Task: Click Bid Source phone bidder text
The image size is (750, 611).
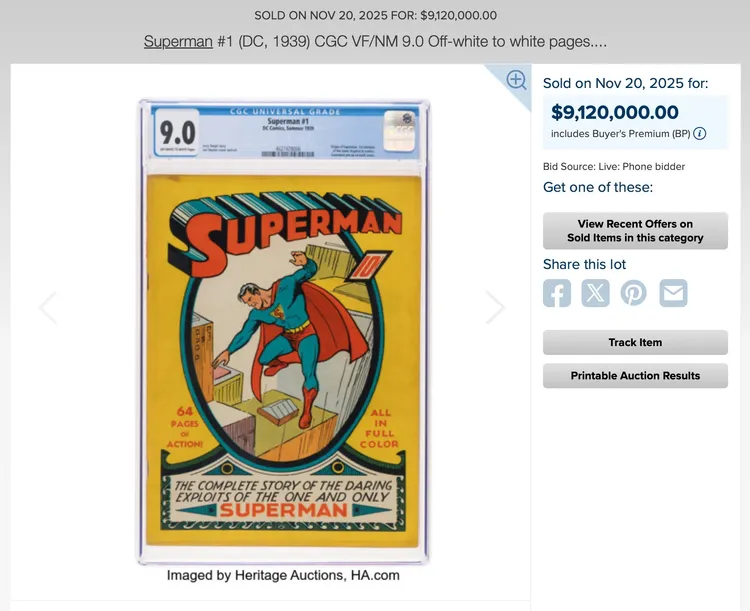Action: (x=614, y=167)
